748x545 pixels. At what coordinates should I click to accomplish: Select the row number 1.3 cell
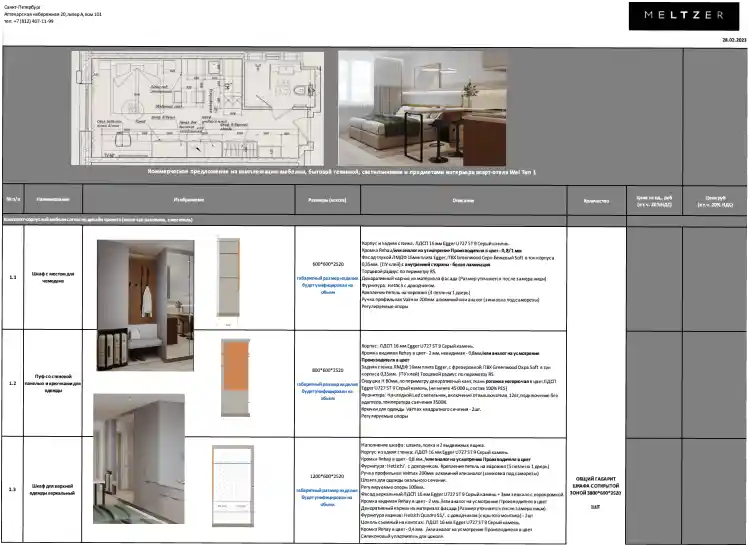(x=13, y=489)
